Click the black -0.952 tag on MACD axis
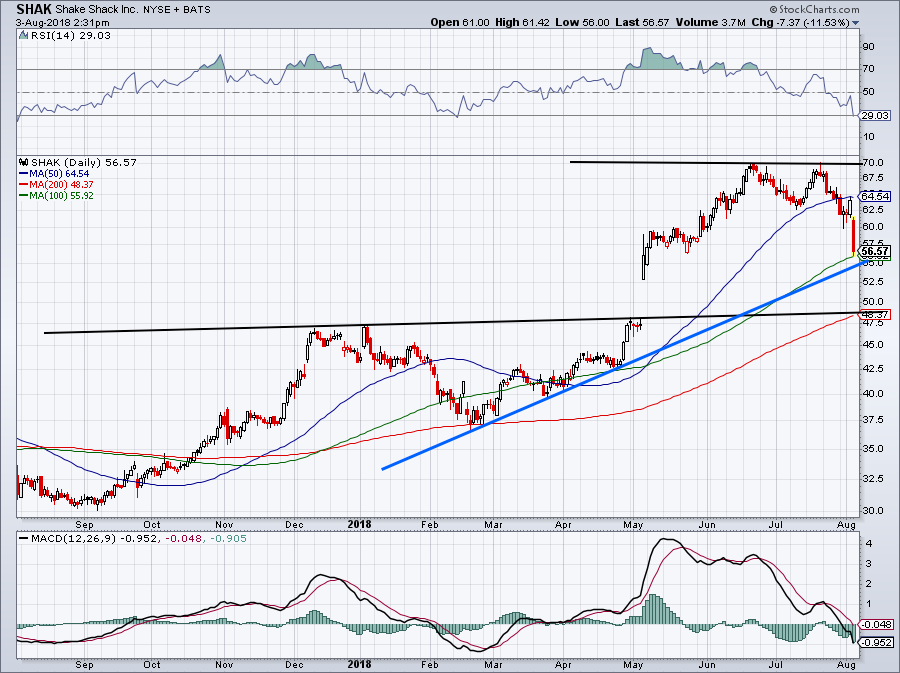The height and width of the screenshot is (673, 900). point(876,643)
